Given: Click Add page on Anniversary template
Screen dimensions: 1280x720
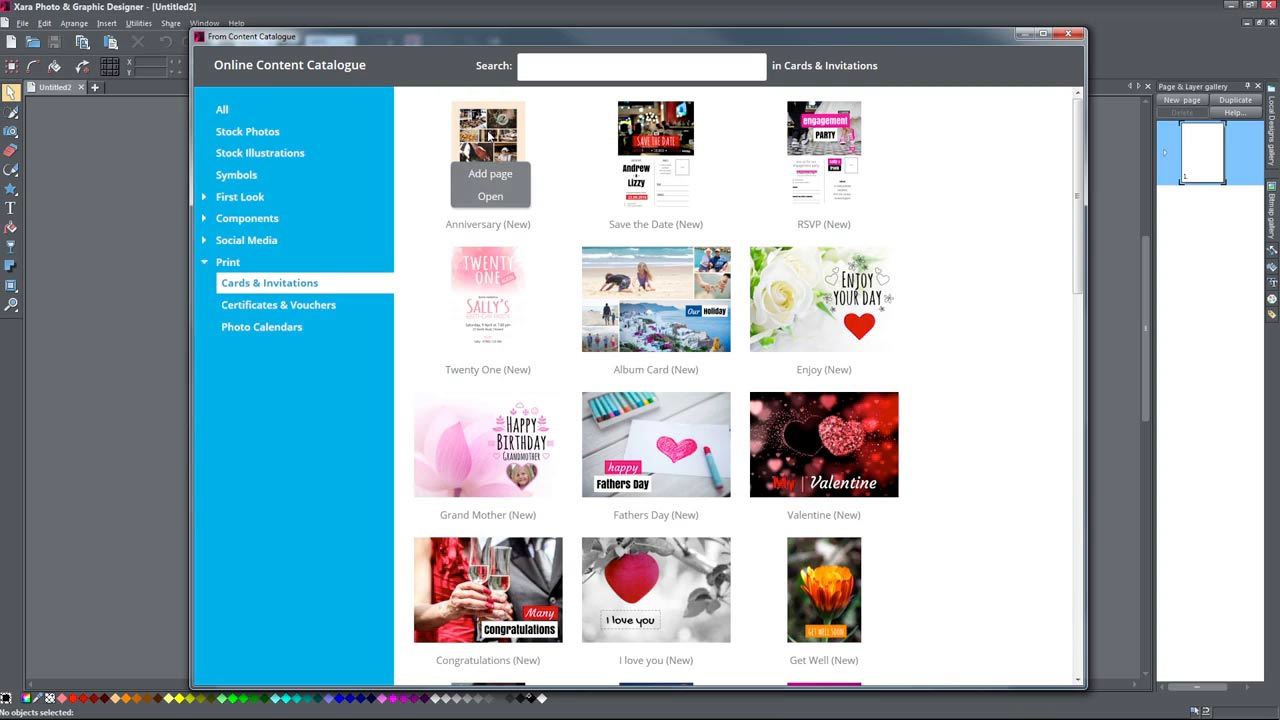Looking at the screenshot, I should [x=490, y=174].
